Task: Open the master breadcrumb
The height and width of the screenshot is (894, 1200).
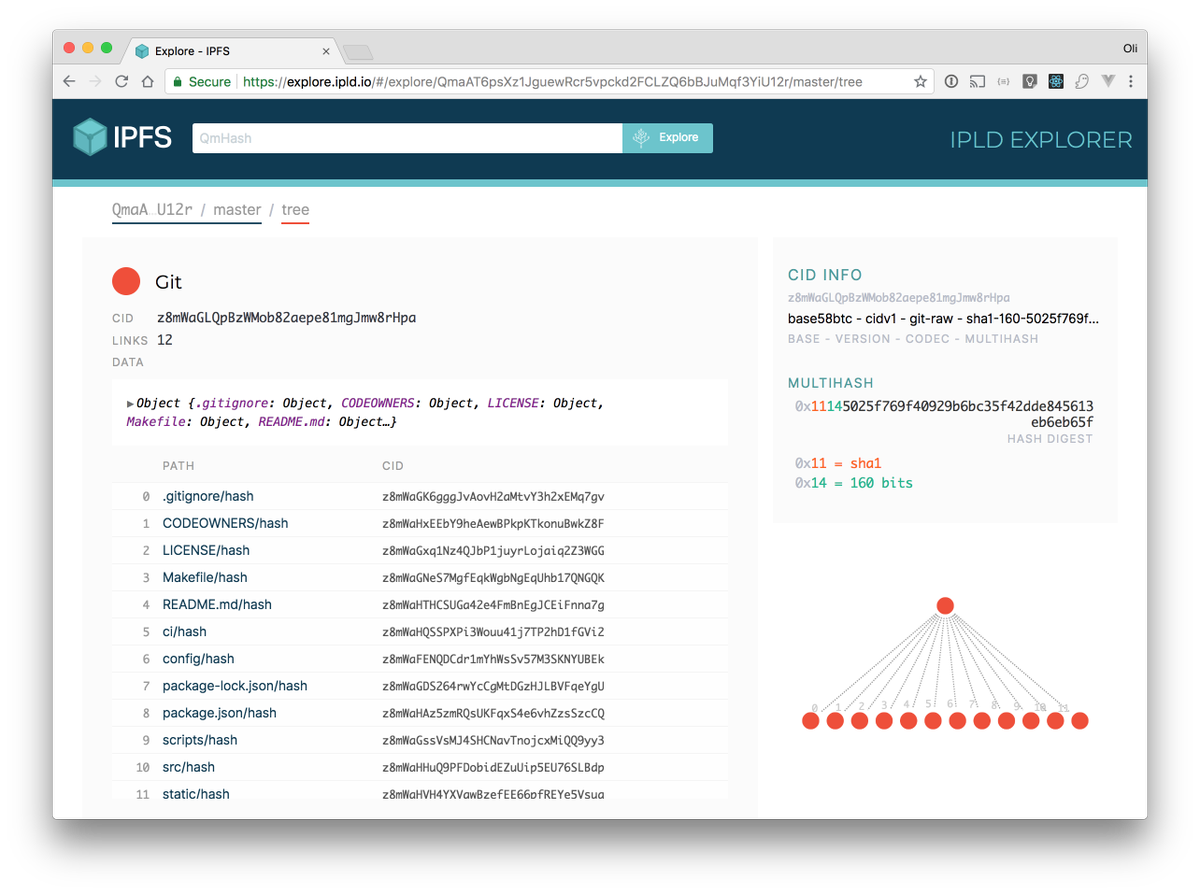Action: tap(237, 210)
